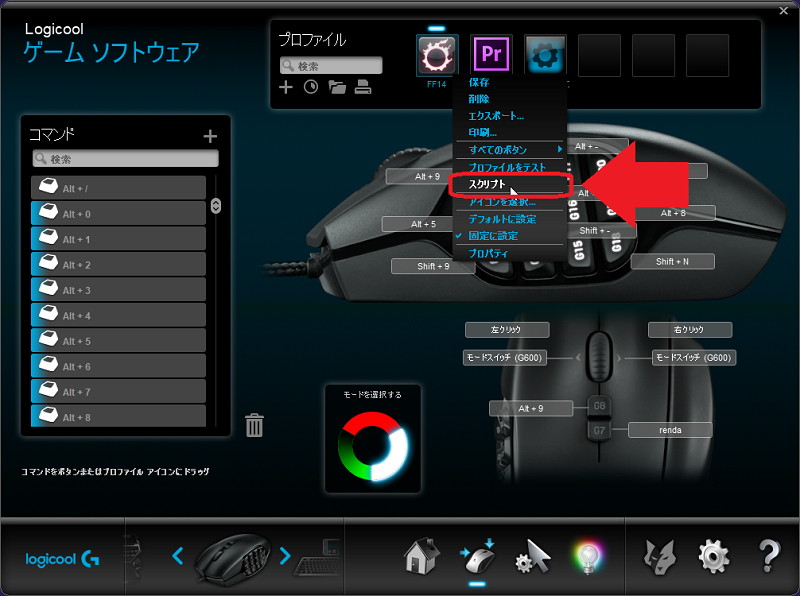Create a new profile with plus icon
Screen dimensions: 800x596
tap(286, 87)
